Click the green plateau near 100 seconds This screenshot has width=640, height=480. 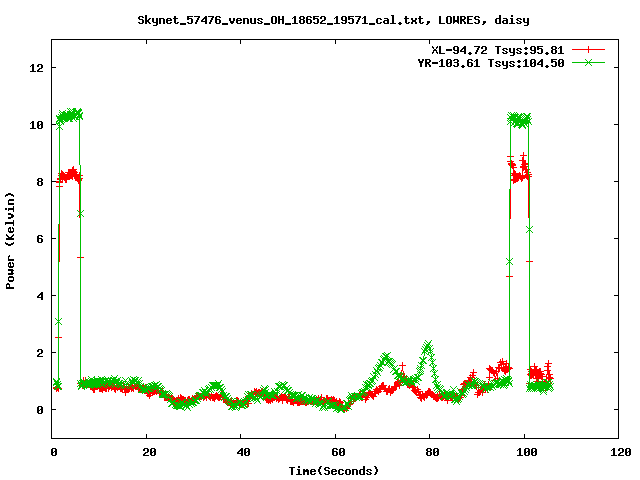pyautogui.click(x=519, y=120)
